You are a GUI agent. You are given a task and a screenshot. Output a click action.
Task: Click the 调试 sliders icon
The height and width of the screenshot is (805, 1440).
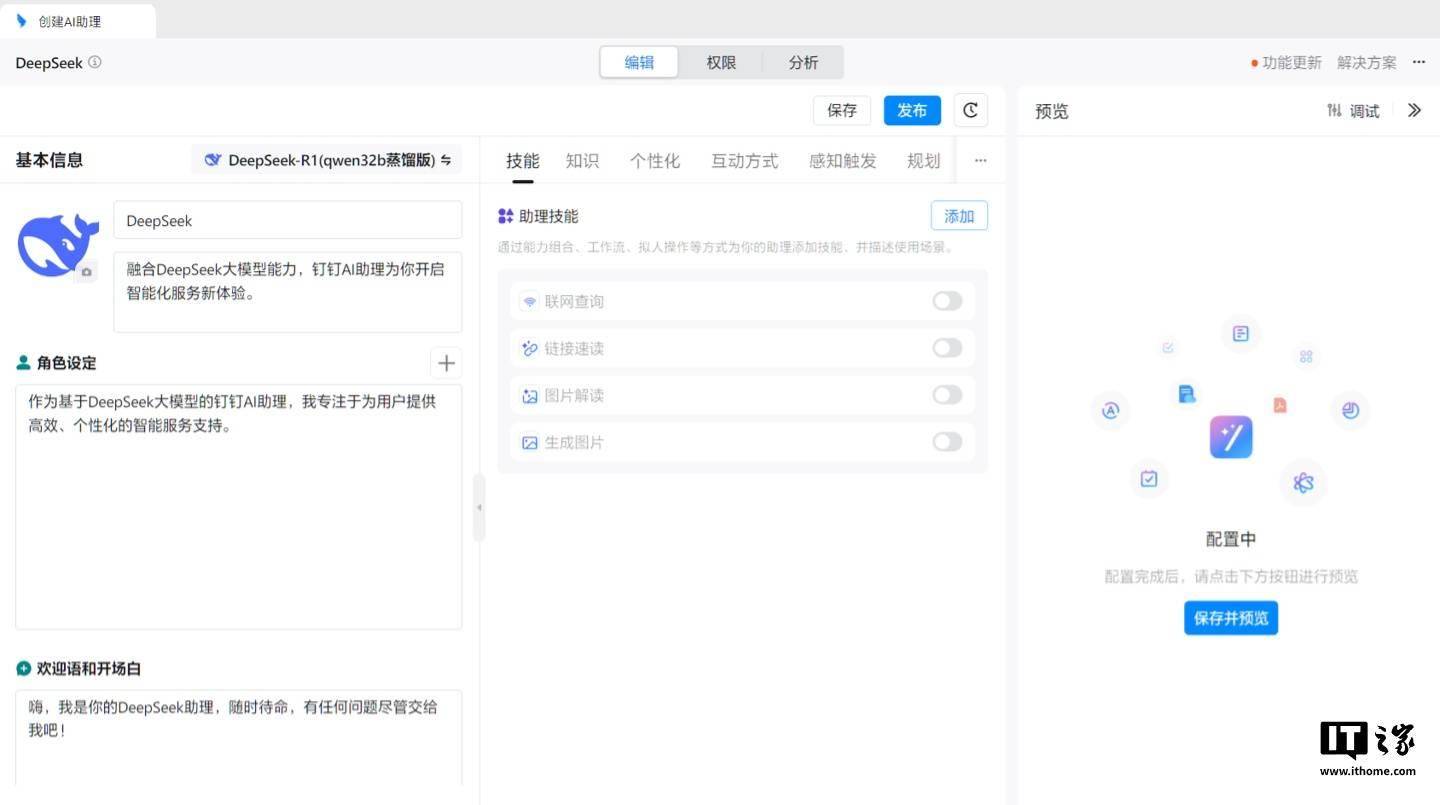pos(1334,111)
